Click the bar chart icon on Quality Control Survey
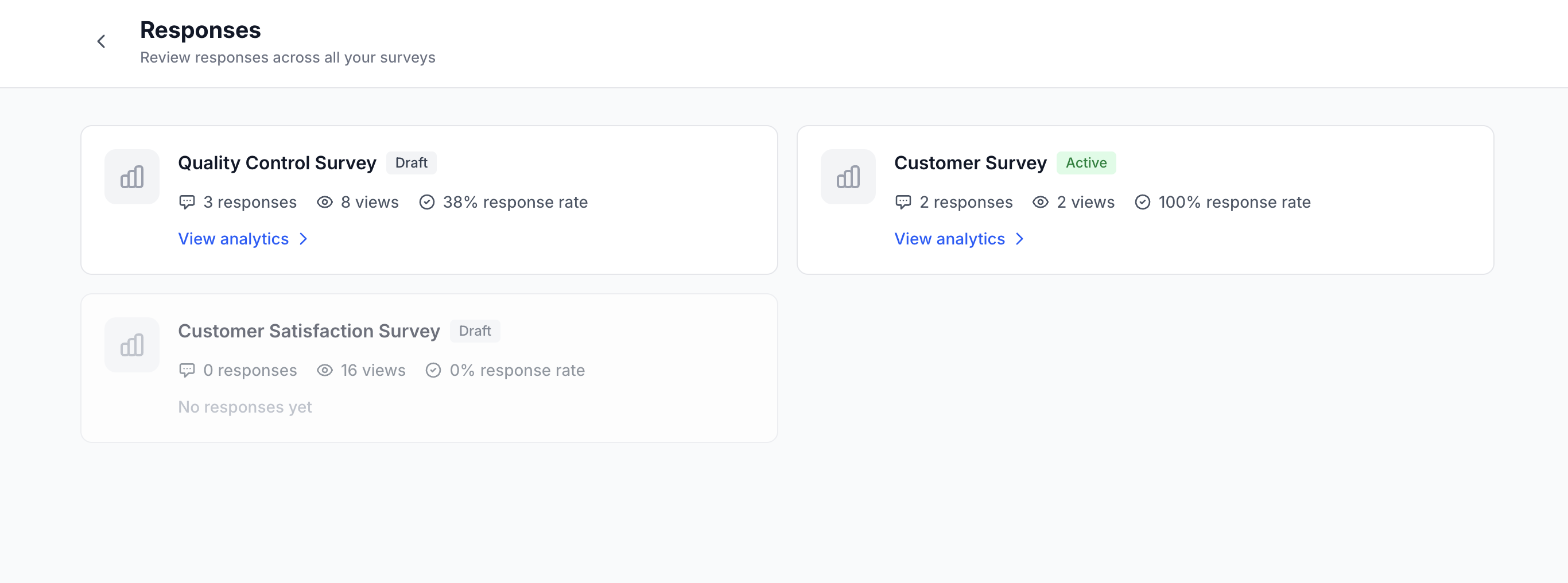The height and width of the screenshot is (583, 1568). (131, 177)
